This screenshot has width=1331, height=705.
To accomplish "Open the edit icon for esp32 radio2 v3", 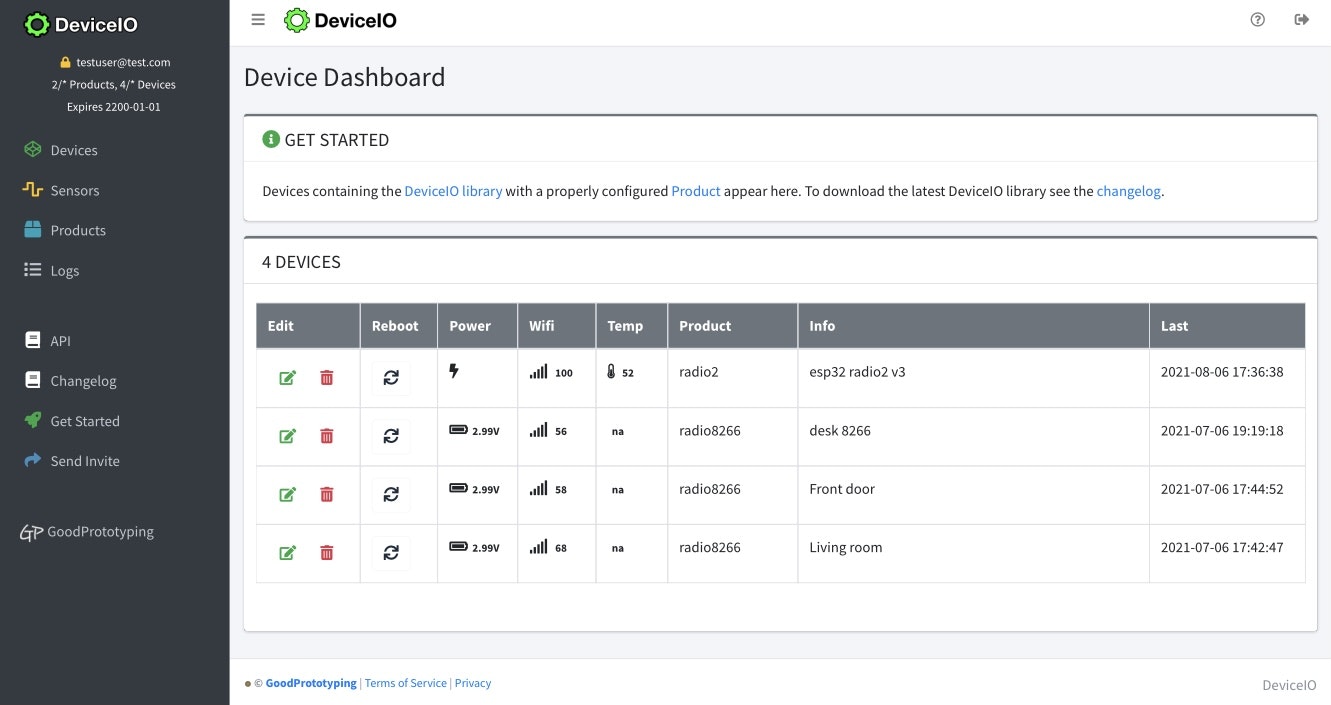I will pyautogui.click(x=287, y=377).
